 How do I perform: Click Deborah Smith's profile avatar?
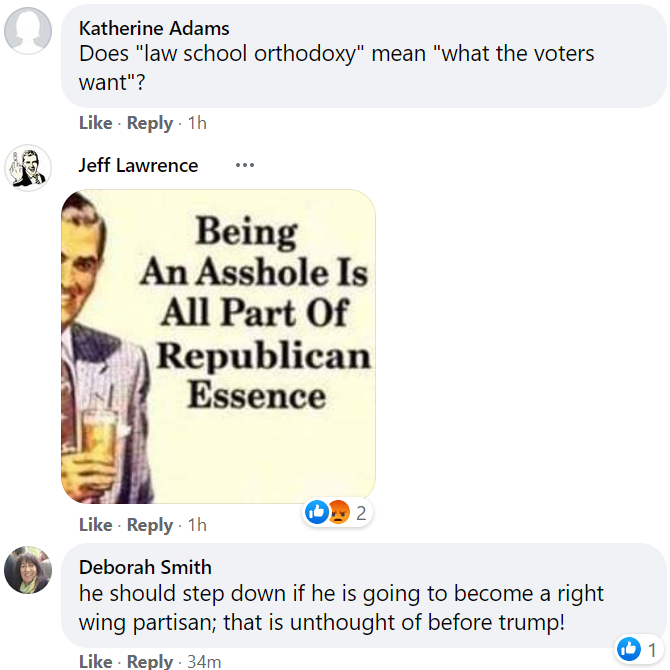tap(28, 570)
